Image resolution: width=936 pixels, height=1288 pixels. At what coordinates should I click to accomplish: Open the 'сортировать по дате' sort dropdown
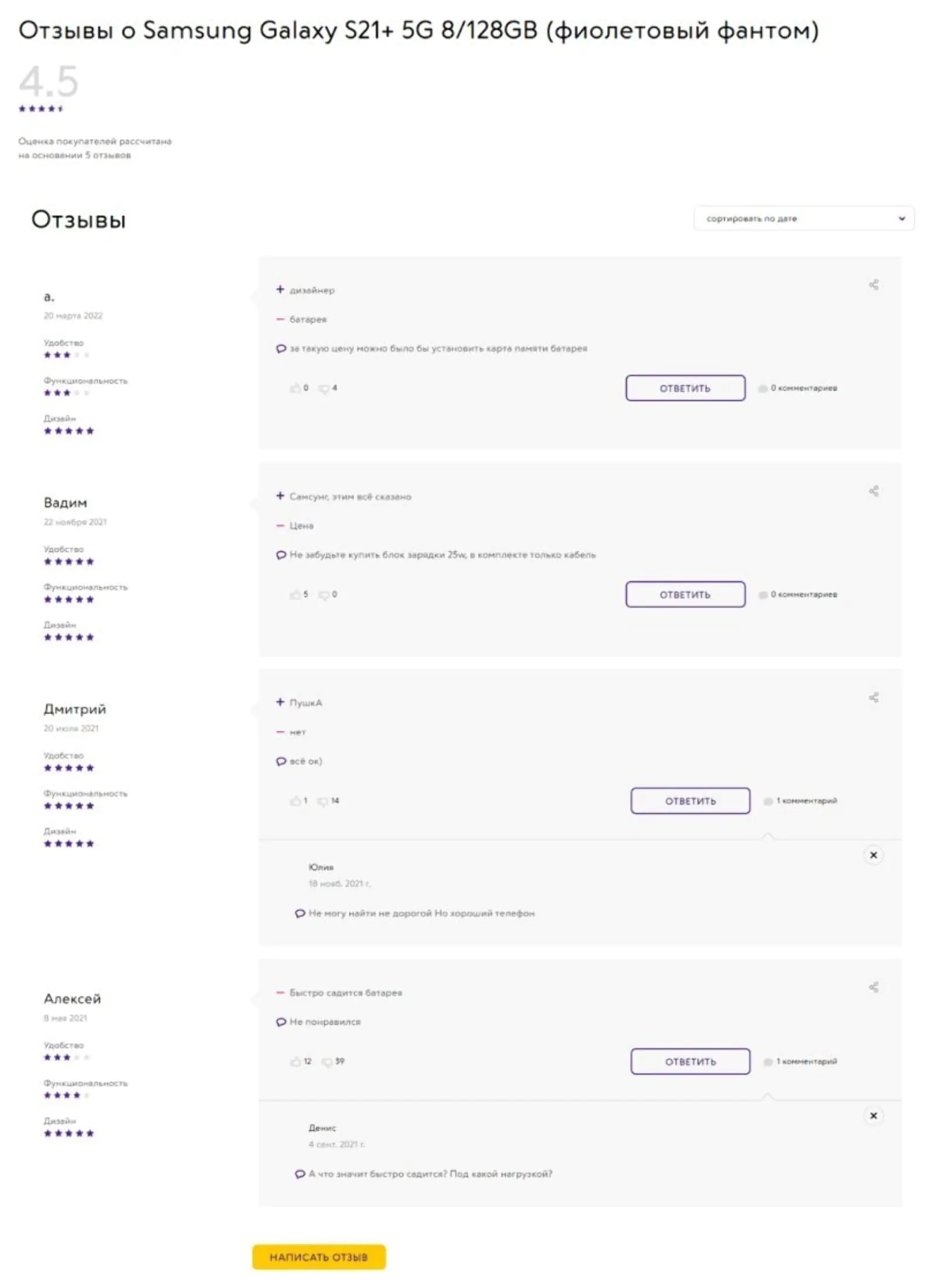(804, 218)
